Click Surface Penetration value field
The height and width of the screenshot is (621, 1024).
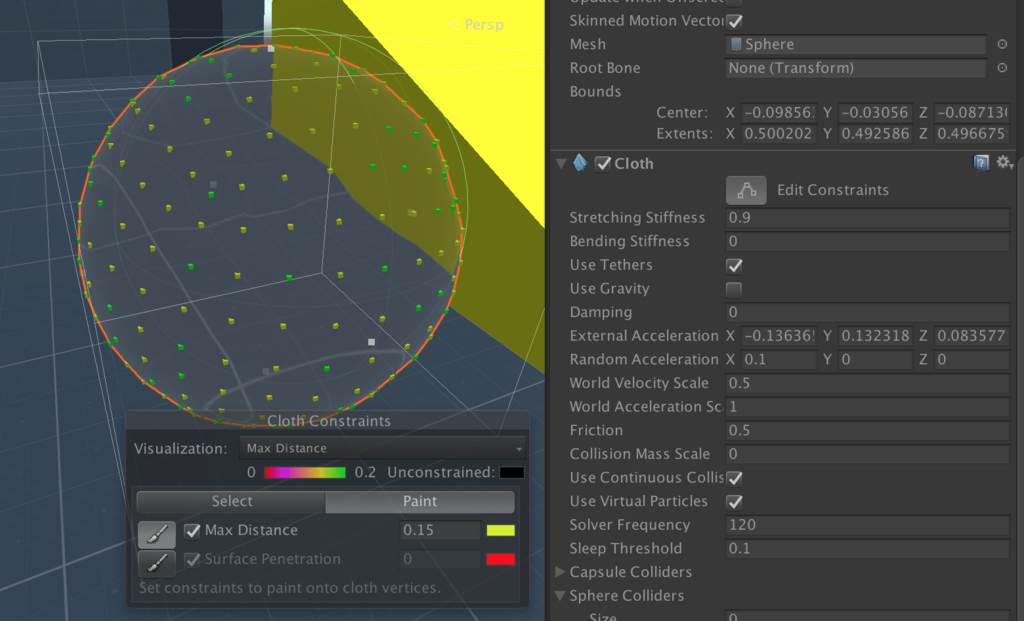pyautogui.click(x=440, y=559)
